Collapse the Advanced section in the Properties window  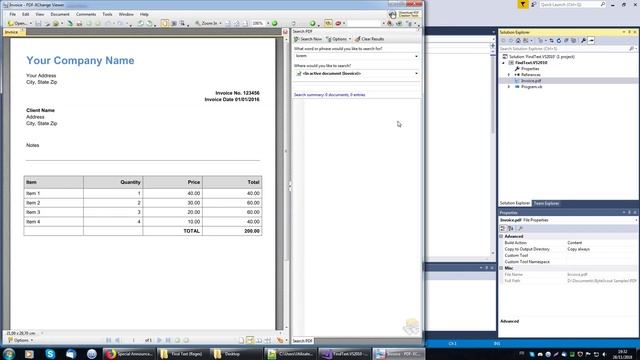click(501, 236)
